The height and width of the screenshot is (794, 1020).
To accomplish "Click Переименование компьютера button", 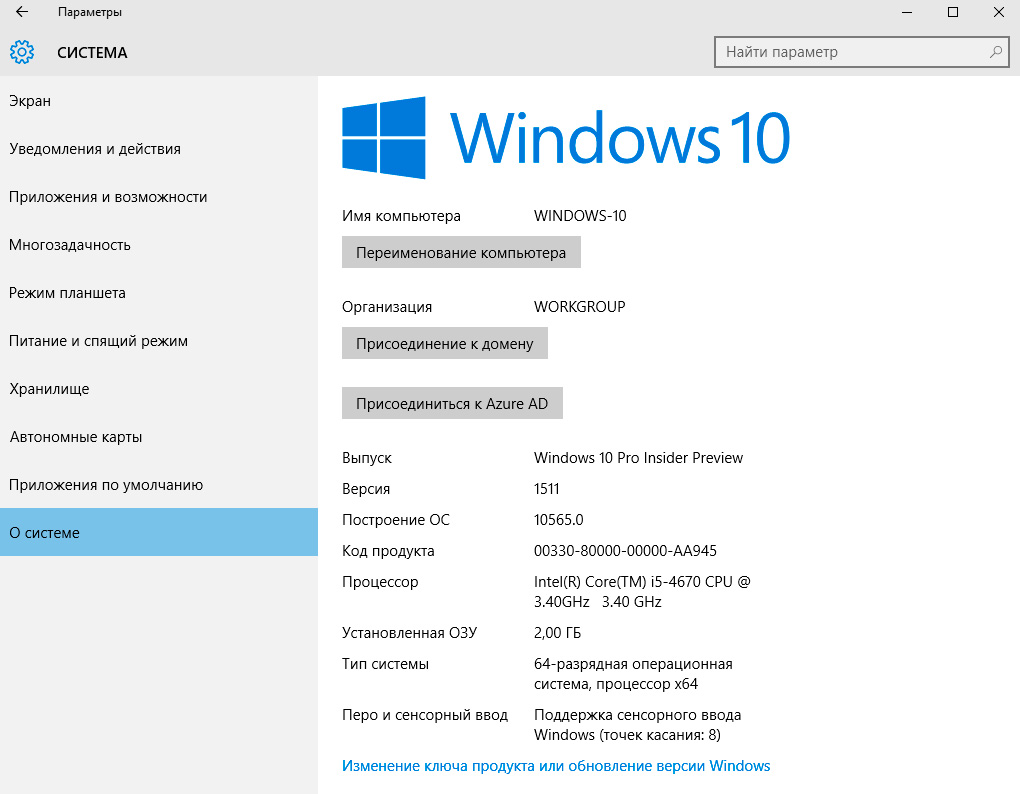I will click(x=461, y=252).
